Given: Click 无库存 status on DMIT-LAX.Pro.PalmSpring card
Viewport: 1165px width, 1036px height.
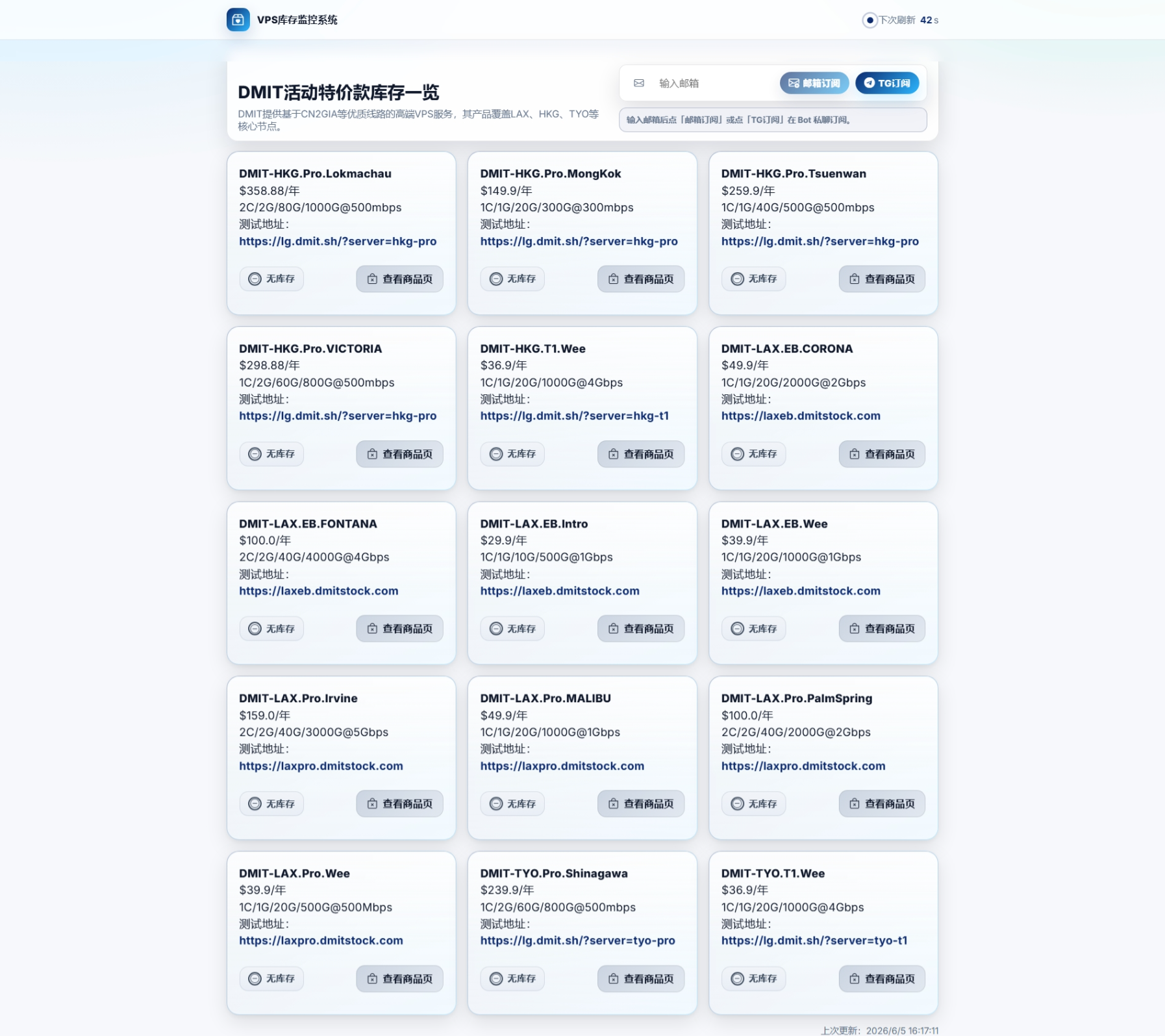Looking at the screenshot, I should [x=753, y=803].
